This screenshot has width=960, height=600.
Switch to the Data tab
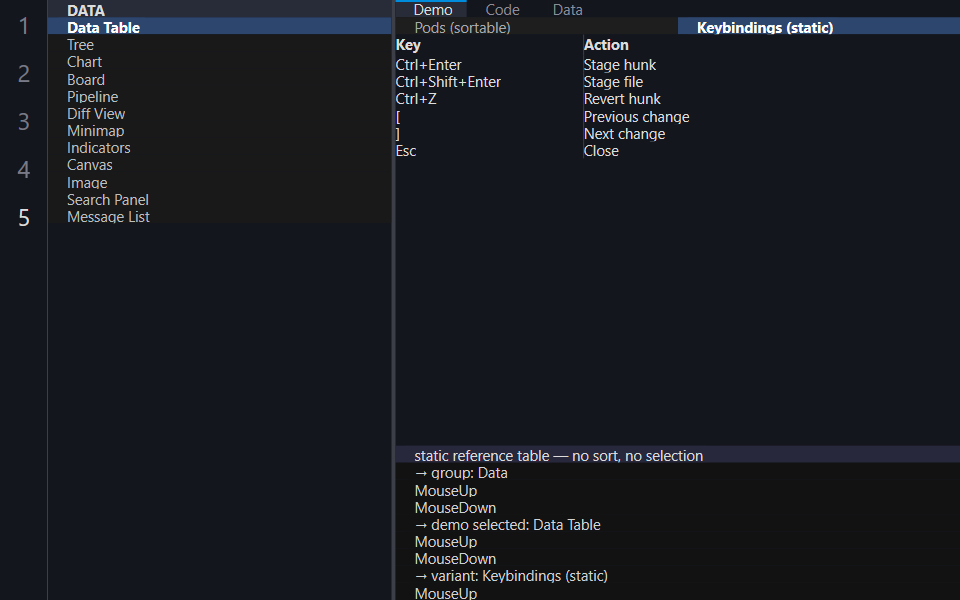[x=568, y=9]
